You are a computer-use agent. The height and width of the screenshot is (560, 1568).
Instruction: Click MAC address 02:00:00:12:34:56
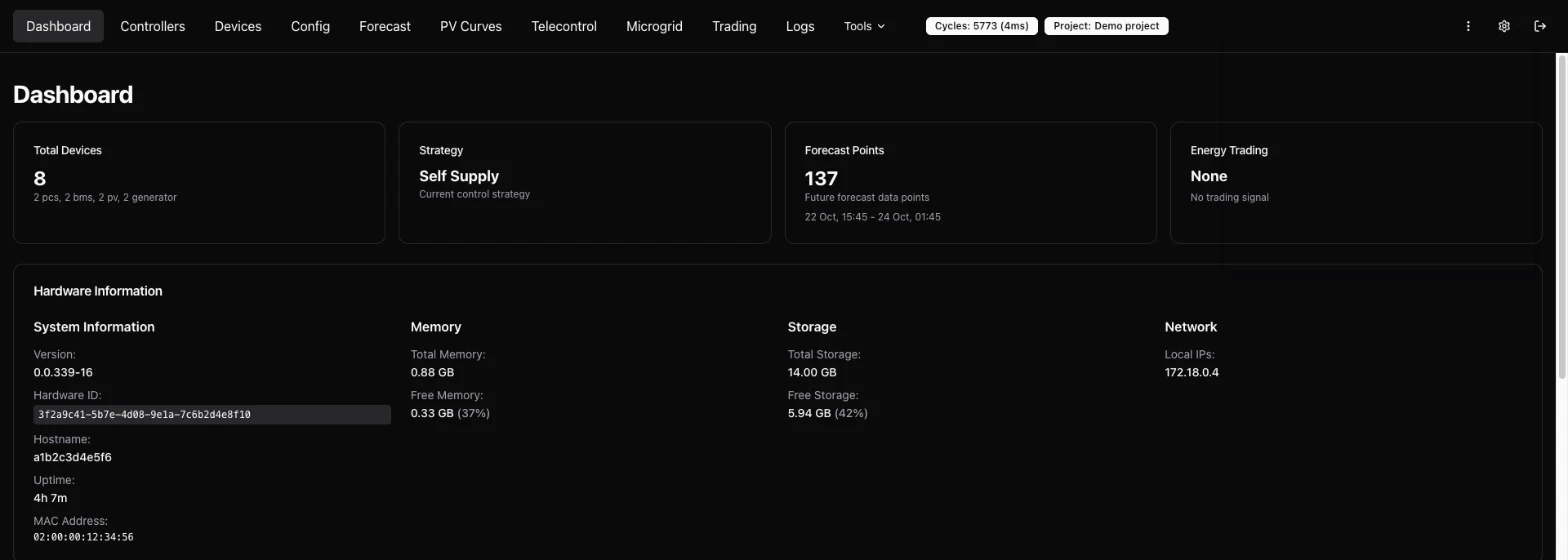click(83, 538)
